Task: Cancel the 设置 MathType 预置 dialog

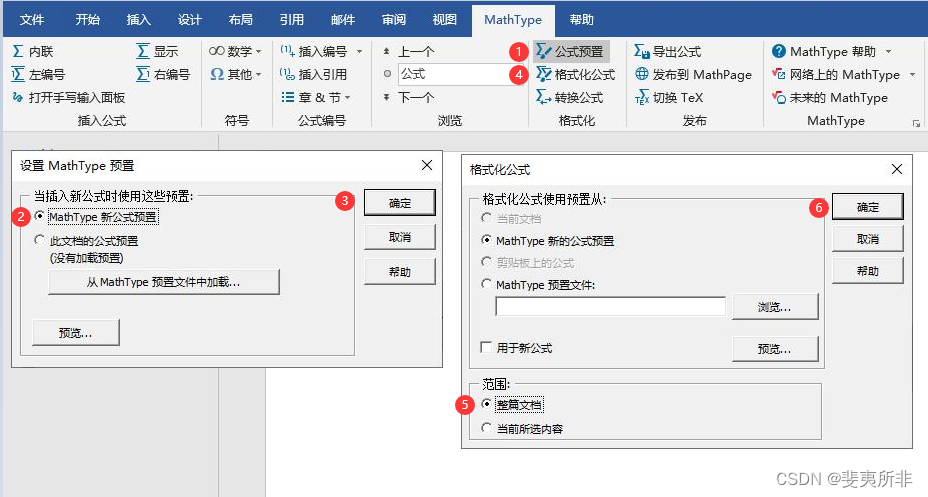Action: click(x=400, y=237)
